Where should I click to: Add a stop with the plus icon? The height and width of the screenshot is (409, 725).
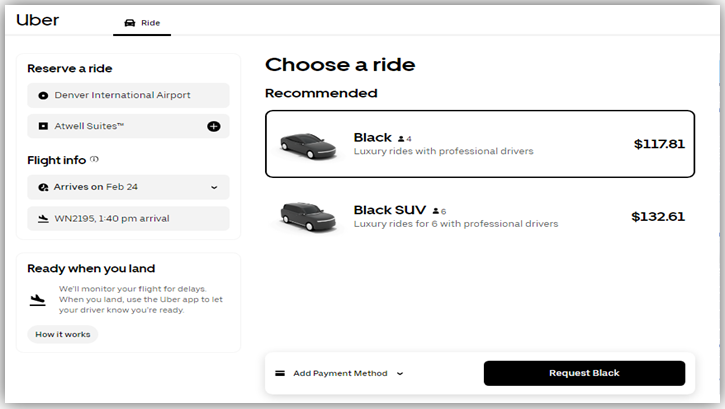point(213,127)
